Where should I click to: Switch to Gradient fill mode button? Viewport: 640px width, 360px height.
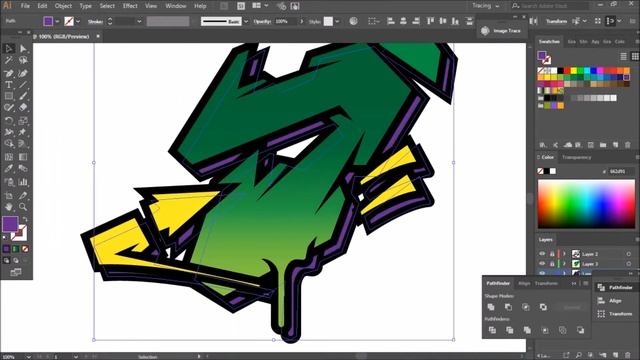click(x=16, y=249)
